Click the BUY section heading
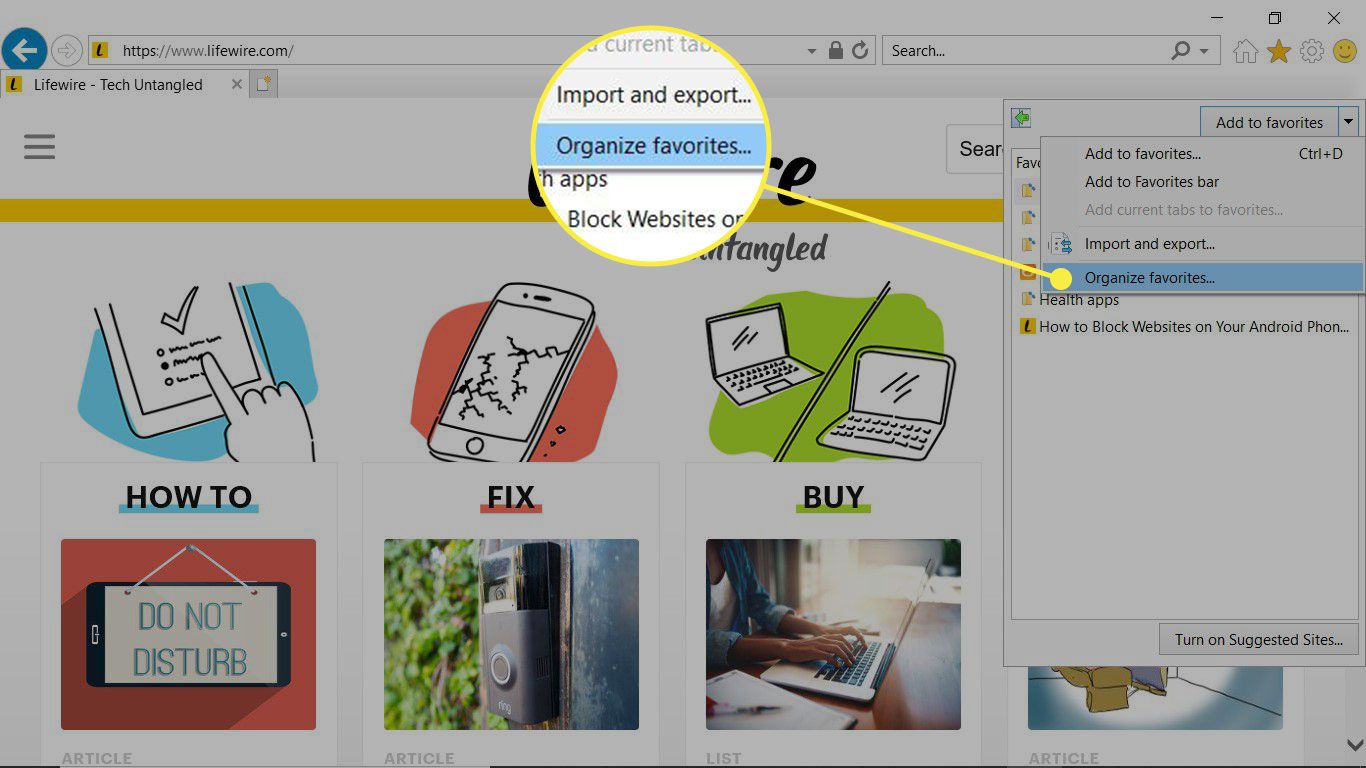Viewport: 1366px width, 768px height. pos(833,497)
